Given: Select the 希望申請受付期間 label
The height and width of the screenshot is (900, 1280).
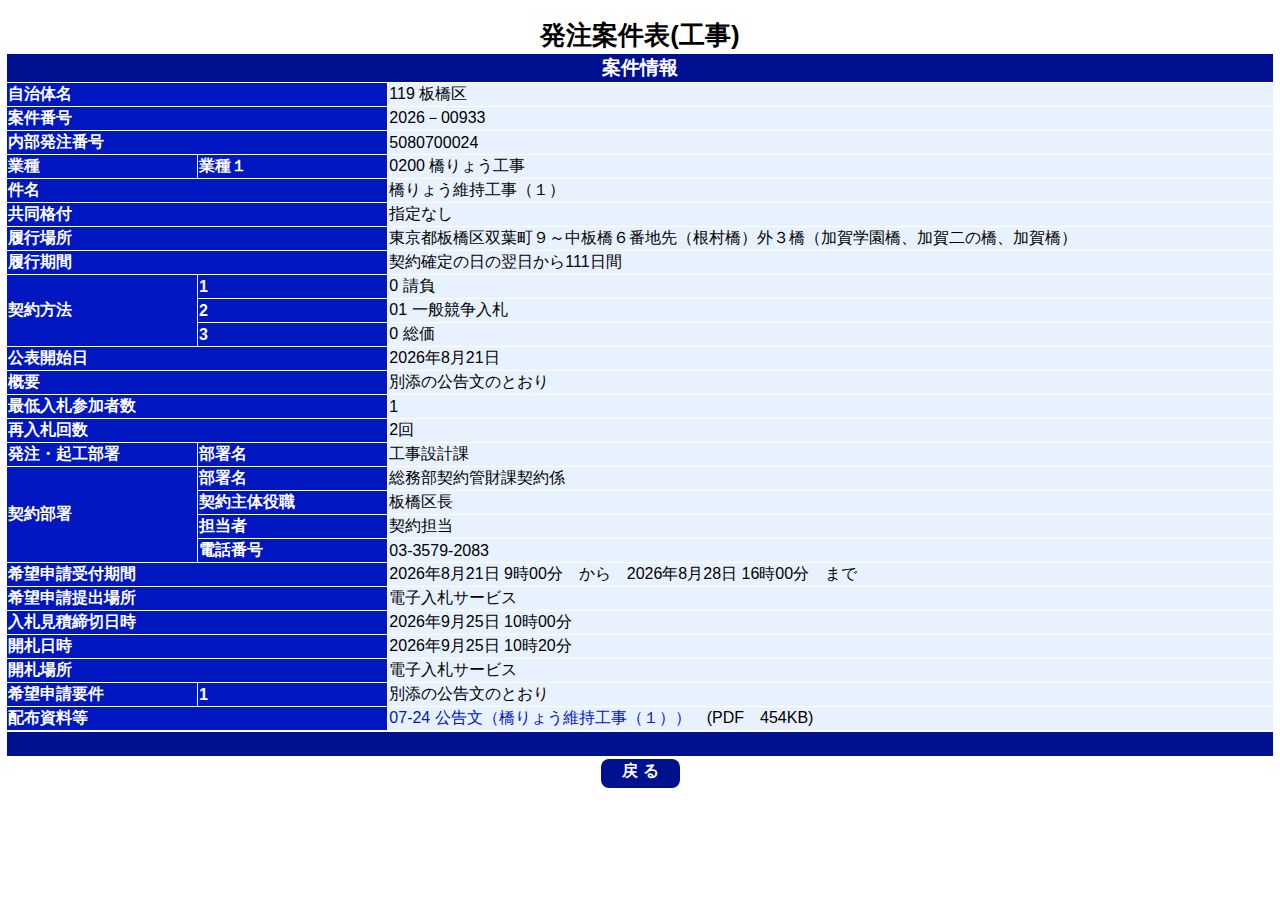Looking at the screenshot, I should [x=72, y=574].
